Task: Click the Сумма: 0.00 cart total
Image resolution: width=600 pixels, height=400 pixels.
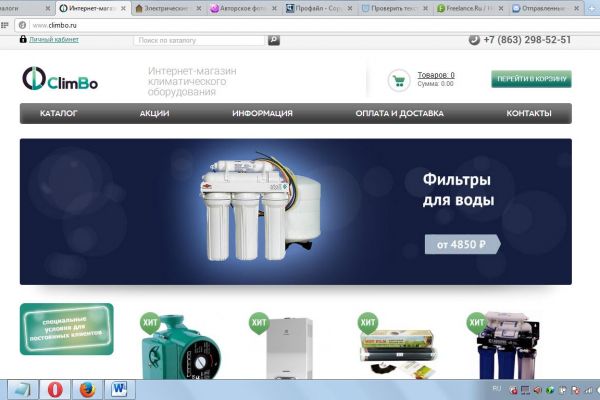Action: point(435,83)
